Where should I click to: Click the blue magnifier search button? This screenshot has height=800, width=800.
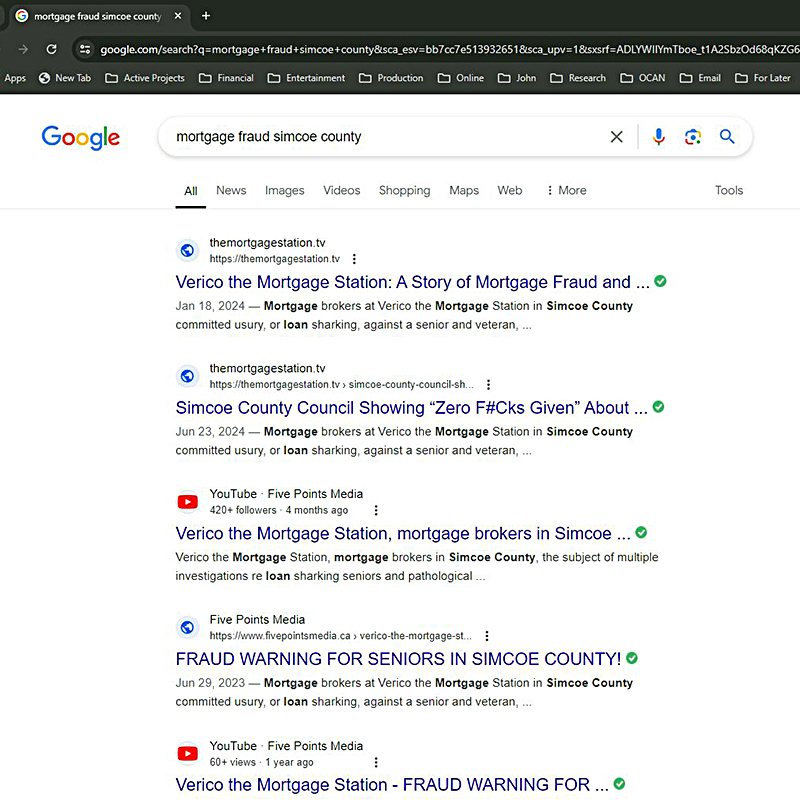pyautogui.click(x=727, y=137)
